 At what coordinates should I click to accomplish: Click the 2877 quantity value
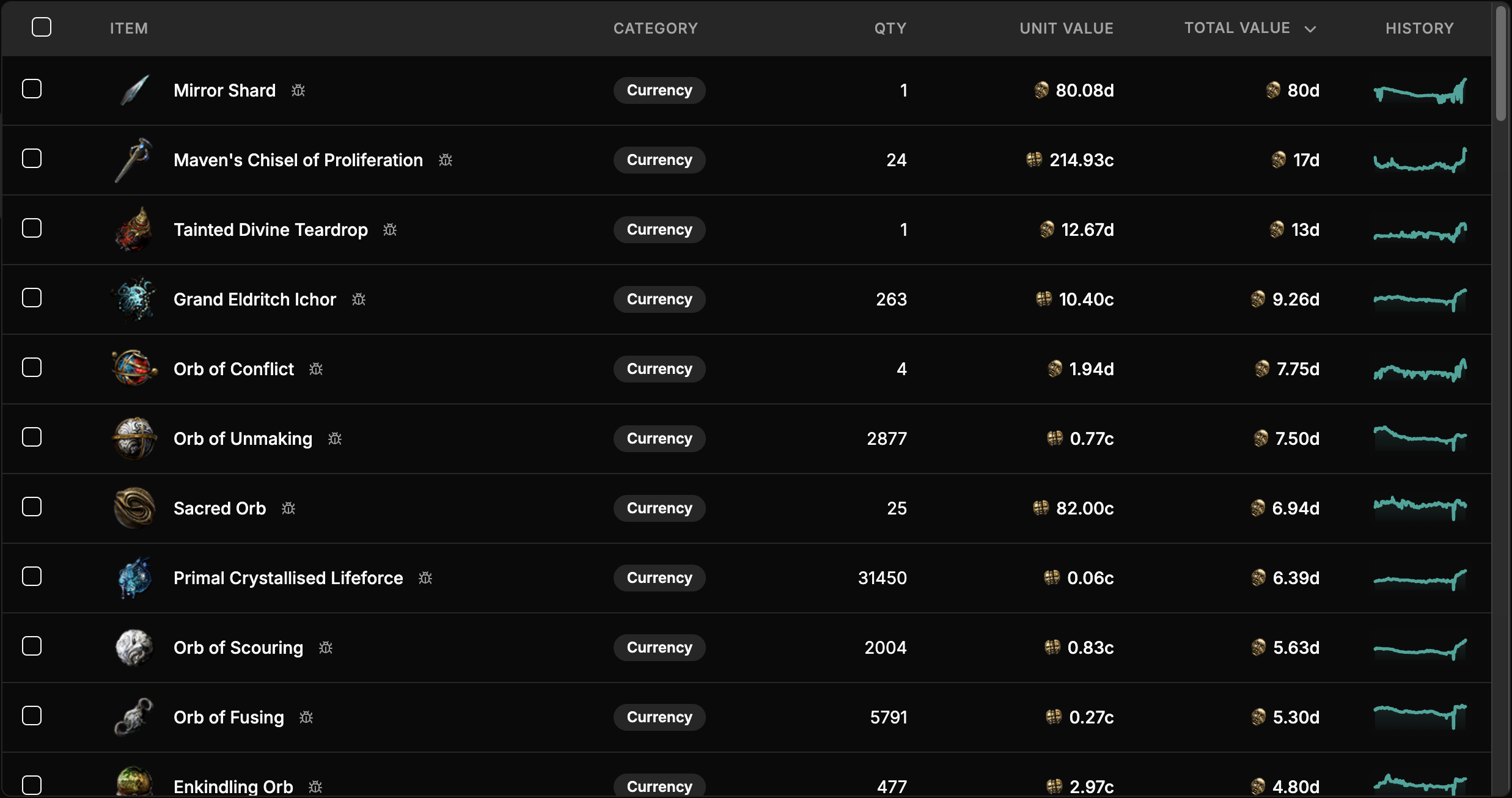(887, 439)
